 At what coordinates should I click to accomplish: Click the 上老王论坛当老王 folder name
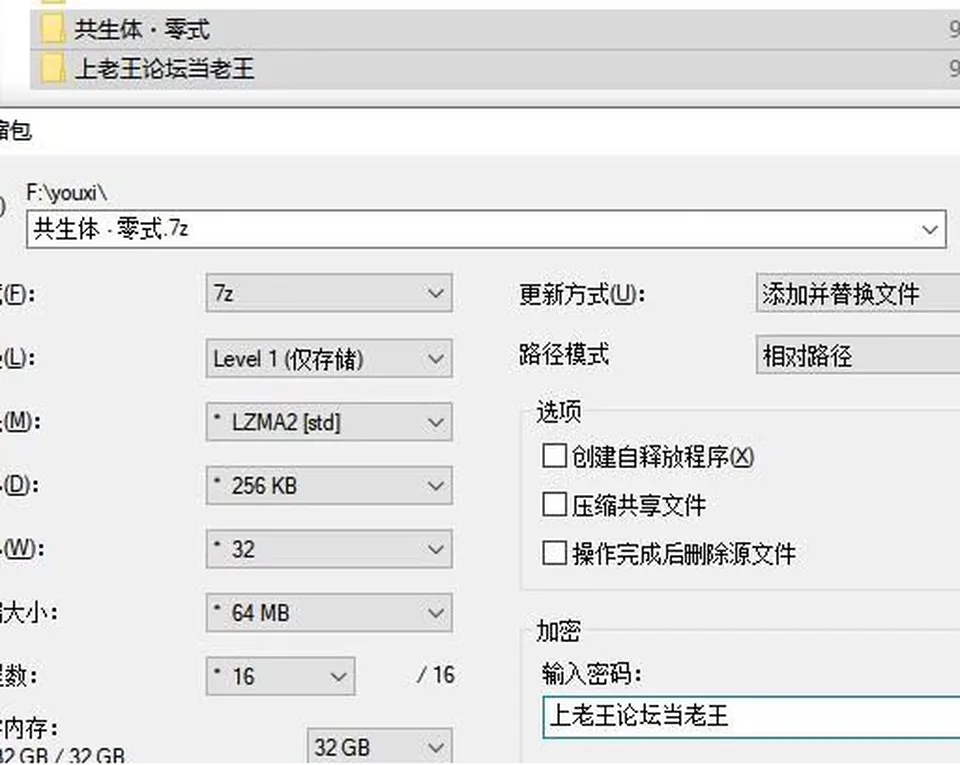tap(165, 69)
